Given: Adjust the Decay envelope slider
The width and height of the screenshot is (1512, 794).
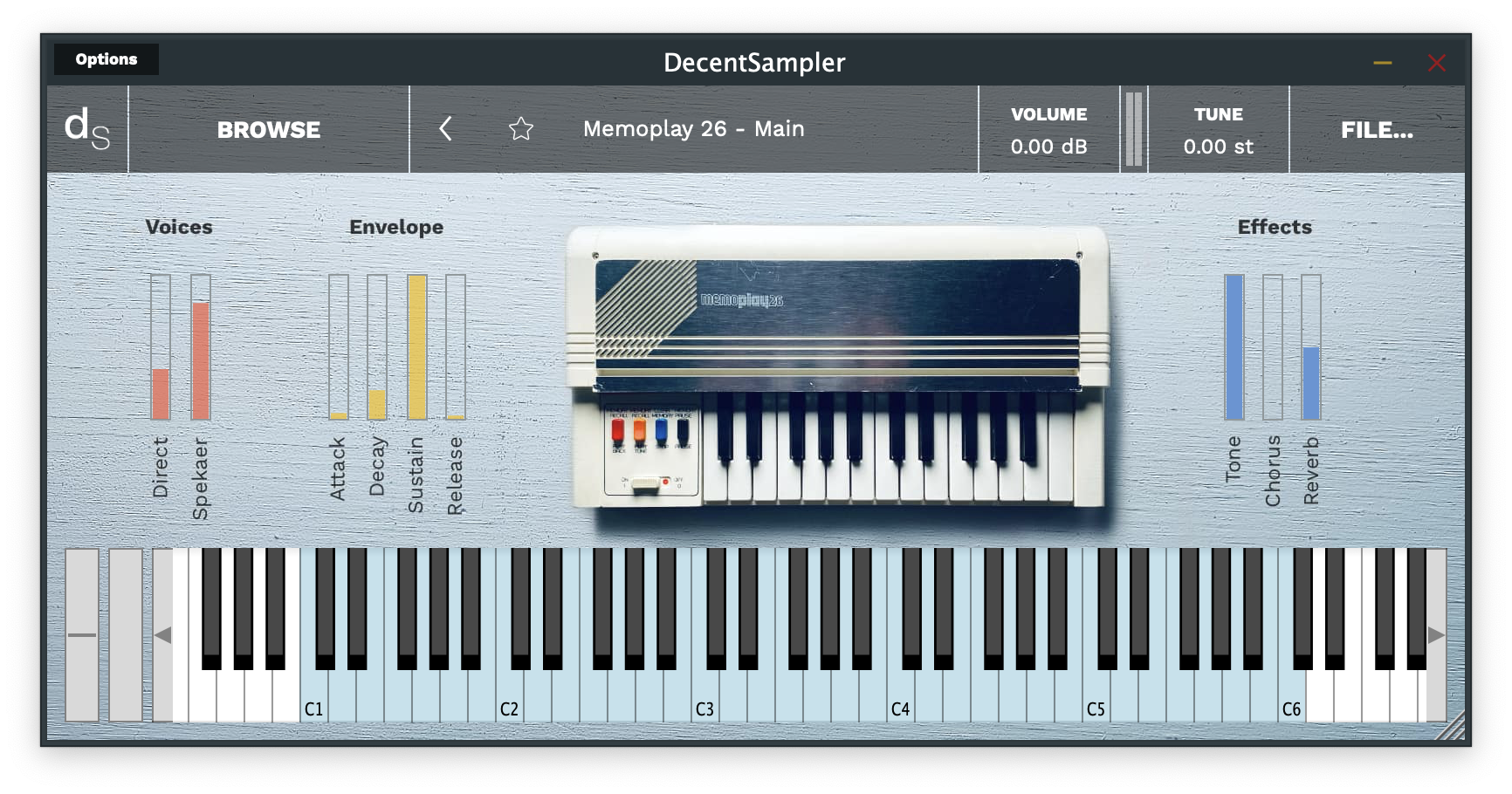Looking at the screenshot, I should point(377,347).
